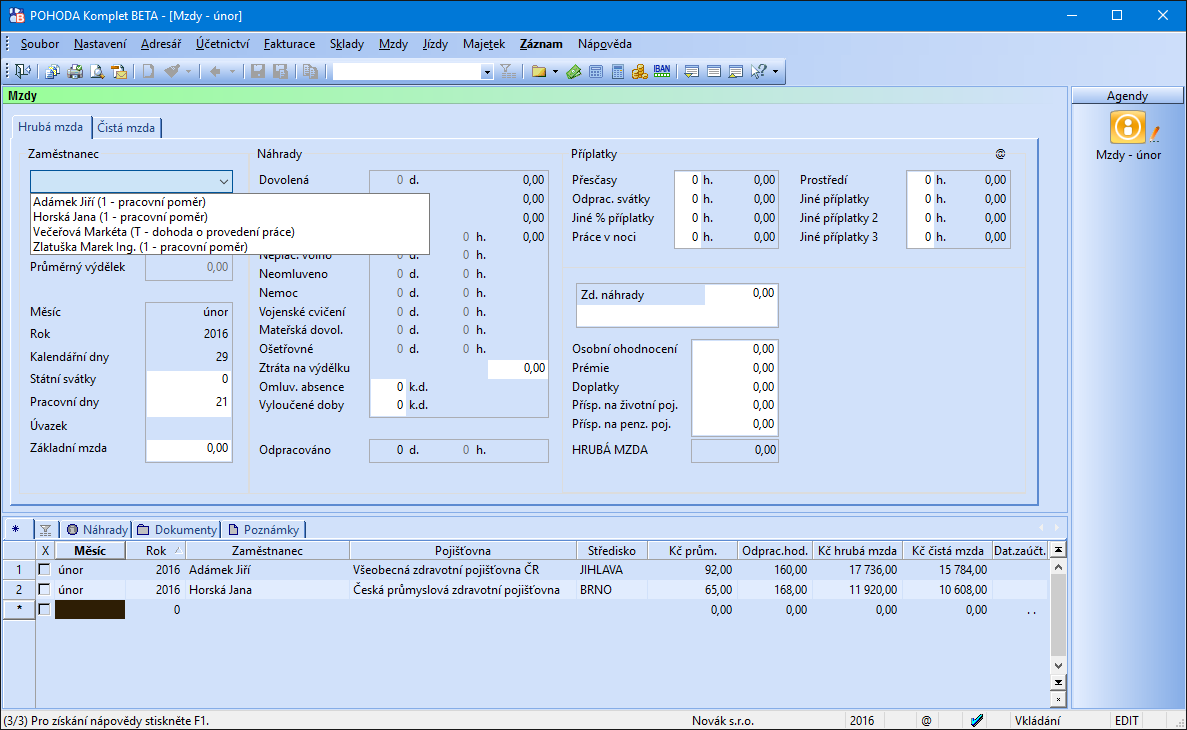Expand the toolbar search combo box arrow
1187x730 pixels.
click(x=487, y=72)
